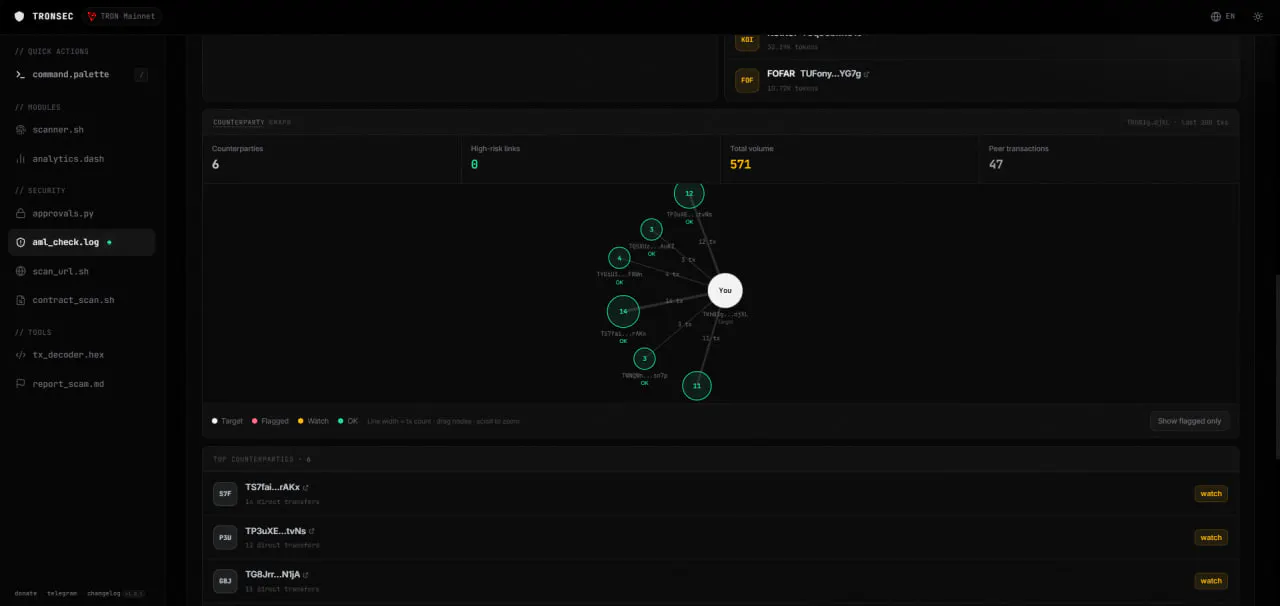
Task: Click the white Target legend dot
Action: 214,421
